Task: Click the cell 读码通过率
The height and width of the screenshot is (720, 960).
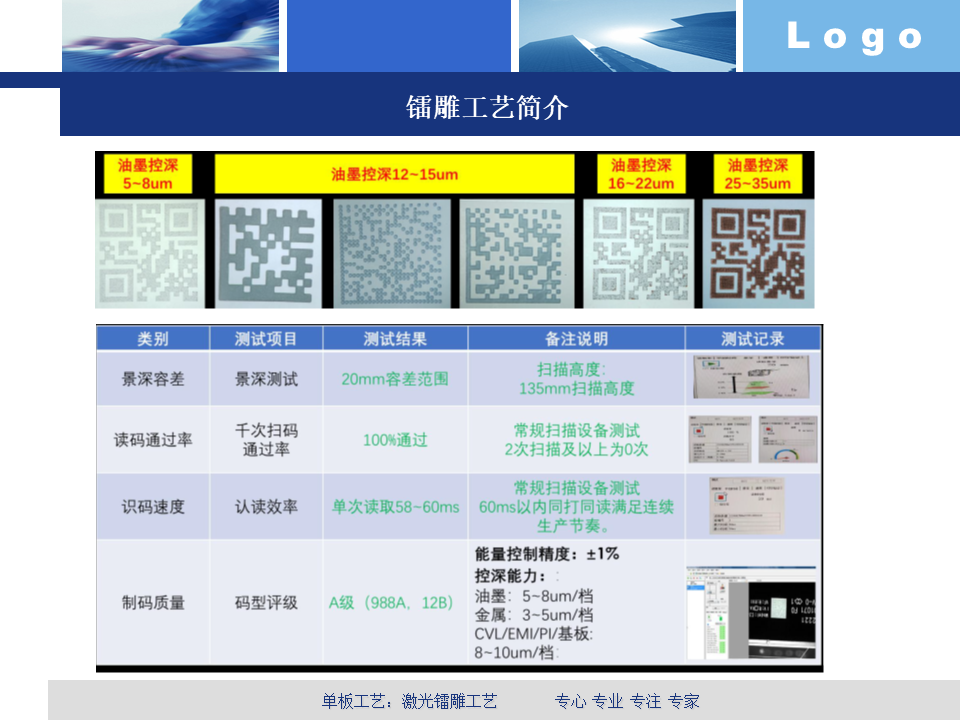Action: click(152, 440)
